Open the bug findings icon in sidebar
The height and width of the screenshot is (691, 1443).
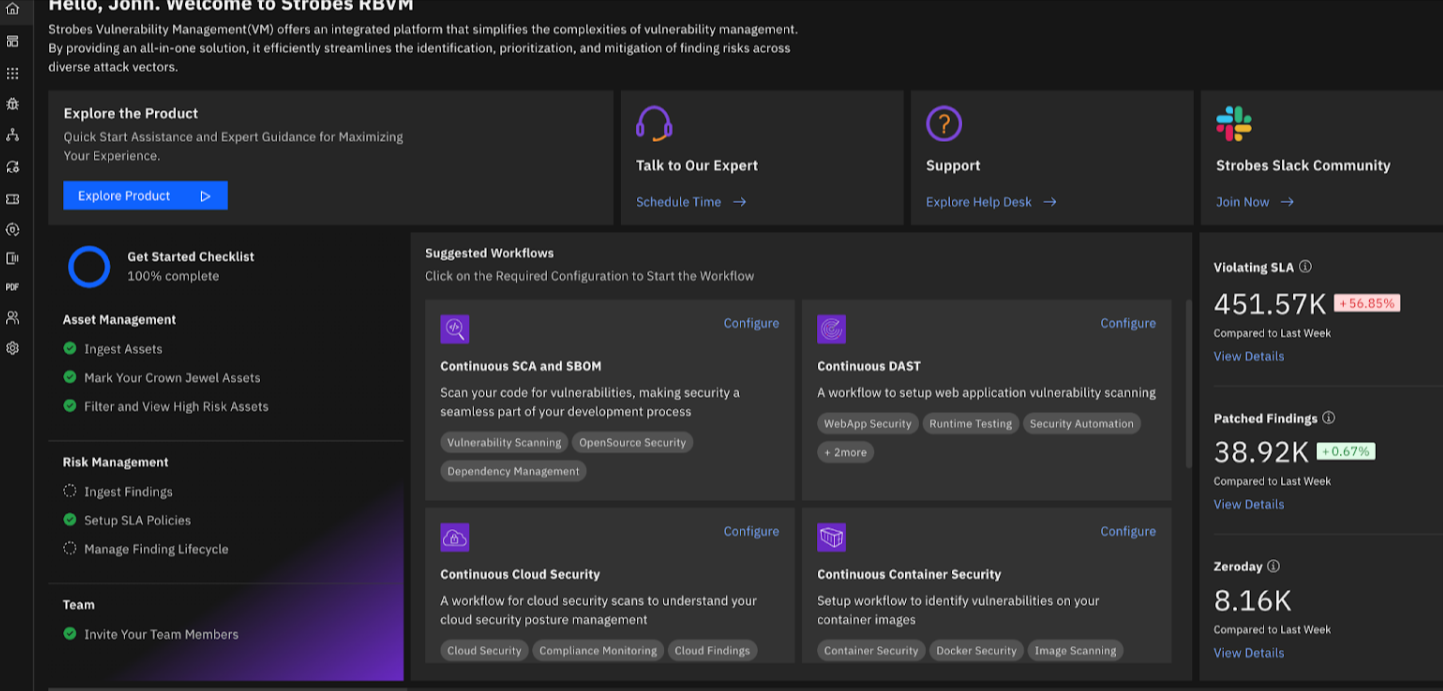coord(12,103)
